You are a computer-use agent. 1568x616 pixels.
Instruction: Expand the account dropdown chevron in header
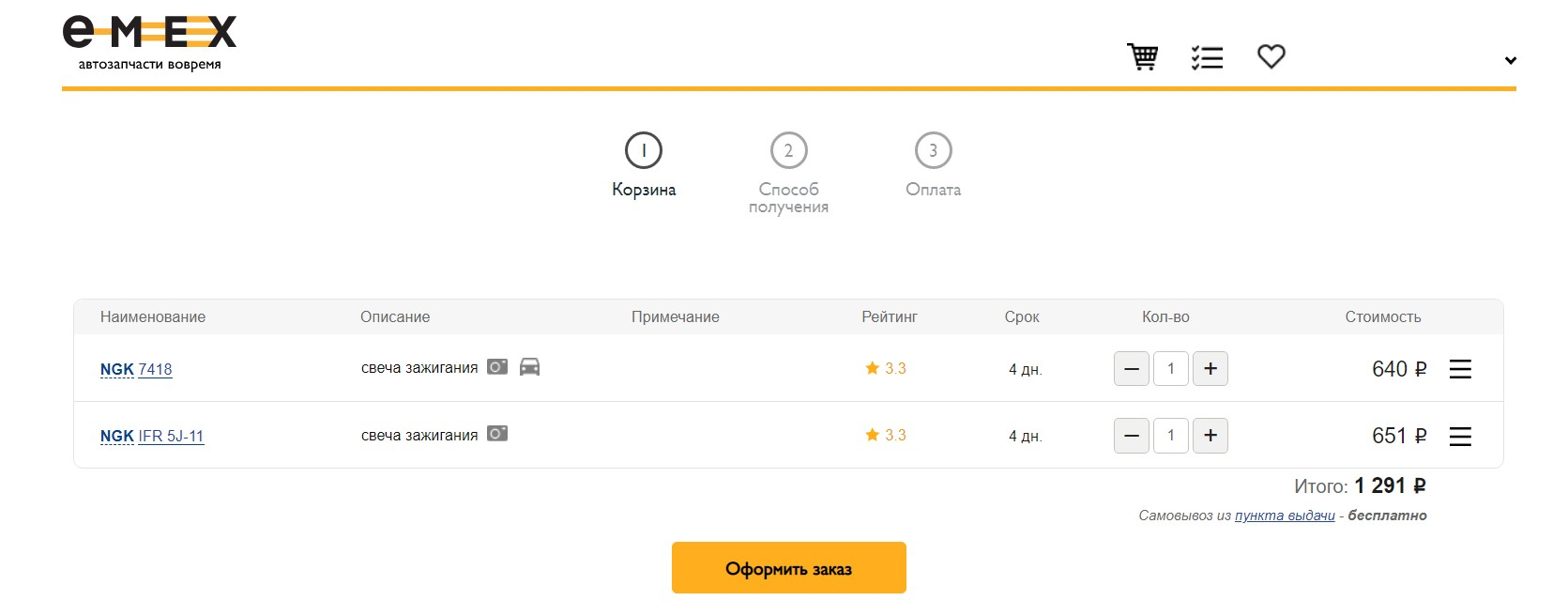(1511, 60)
